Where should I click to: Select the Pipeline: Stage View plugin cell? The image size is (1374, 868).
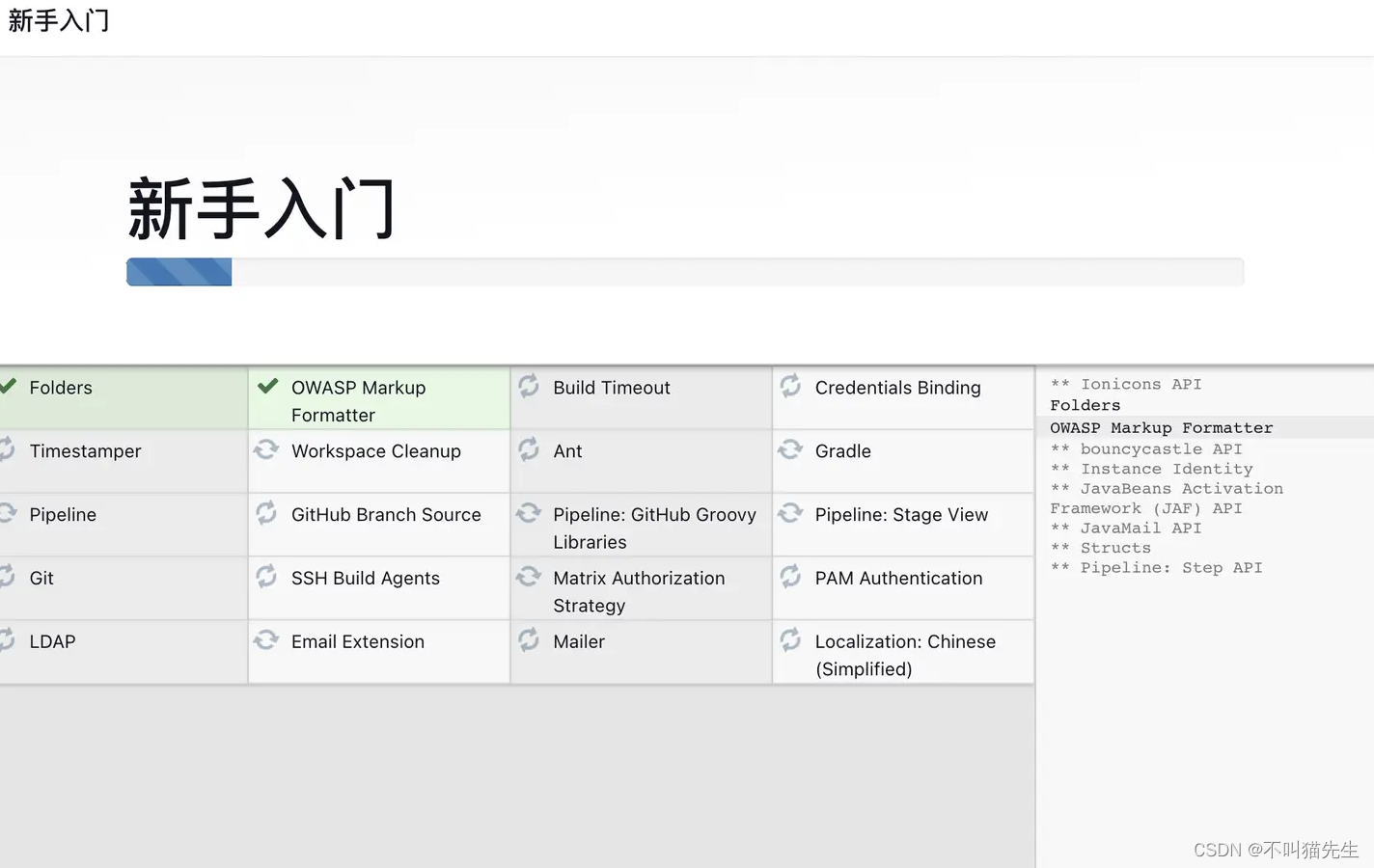901,515
